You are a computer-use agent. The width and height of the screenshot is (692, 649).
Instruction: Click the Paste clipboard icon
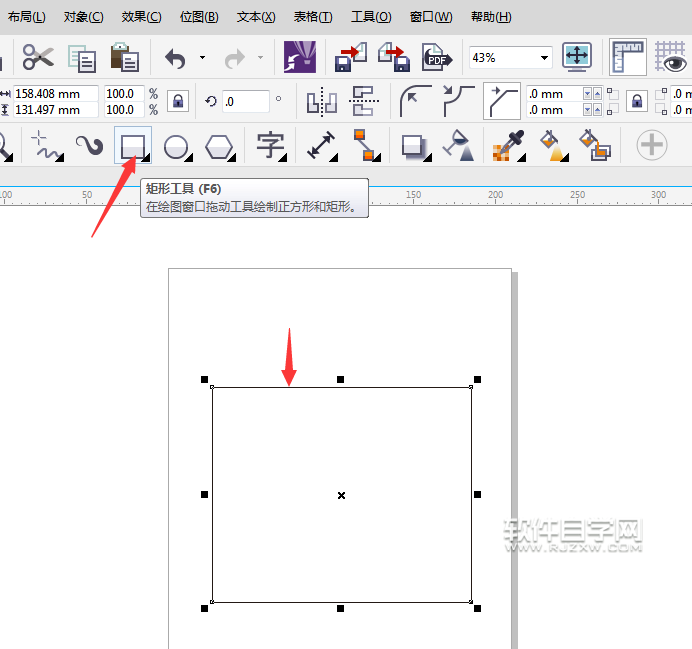click(124, 57)
